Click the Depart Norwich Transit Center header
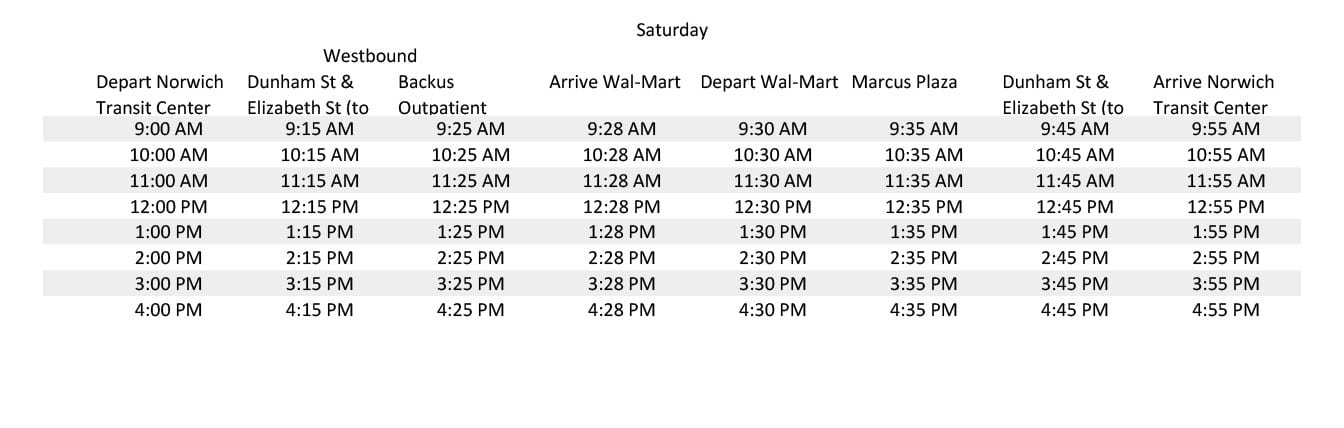The width and height of the screenshot is (1344, 428). pyautogui.click(x=160, y=95)
